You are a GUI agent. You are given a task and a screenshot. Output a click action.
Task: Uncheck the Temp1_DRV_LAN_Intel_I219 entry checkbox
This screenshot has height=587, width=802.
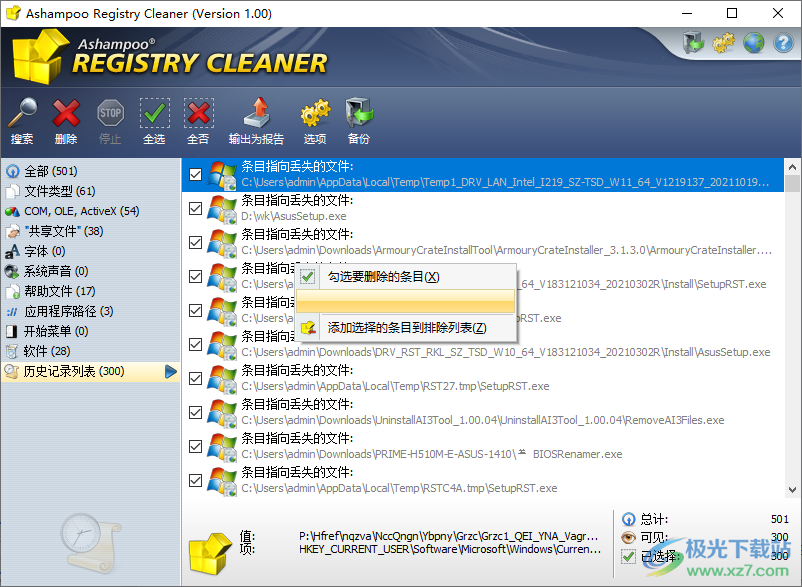point(195,174)
